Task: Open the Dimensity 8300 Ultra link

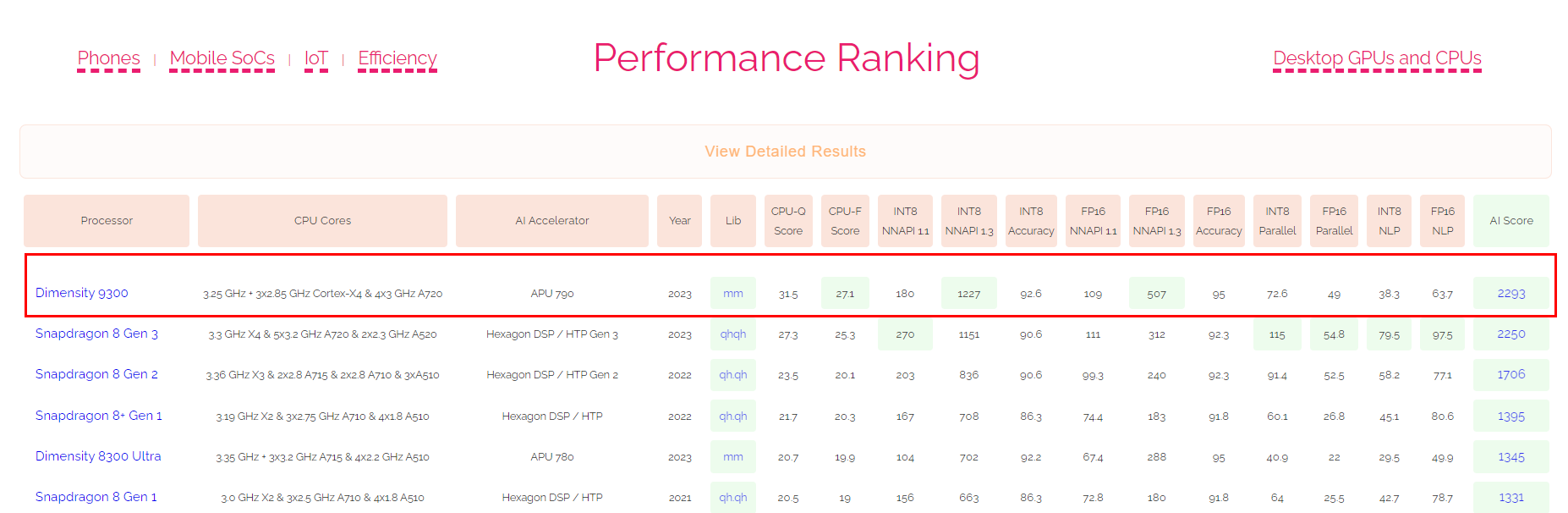Action: point(98,456)
